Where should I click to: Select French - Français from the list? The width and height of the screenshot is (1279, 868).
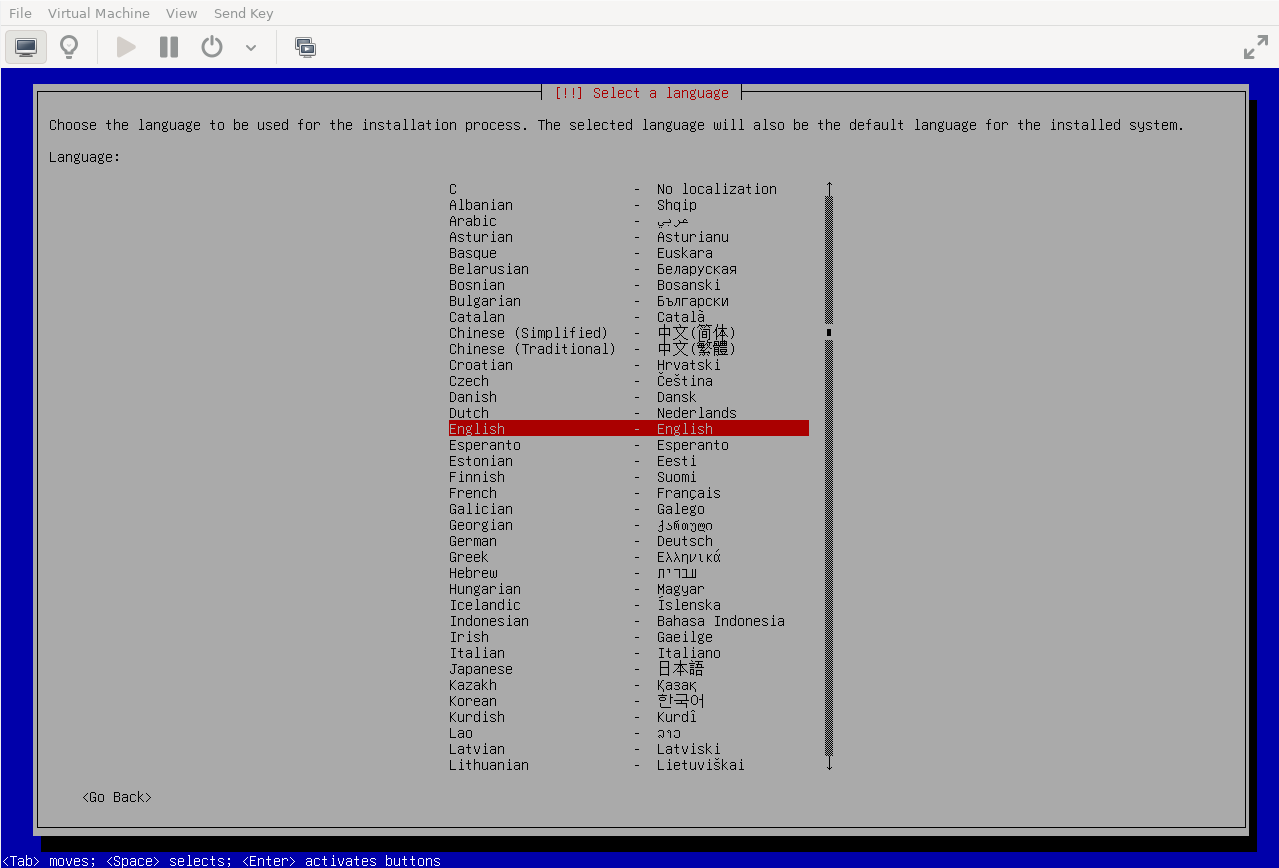(628, 493)
